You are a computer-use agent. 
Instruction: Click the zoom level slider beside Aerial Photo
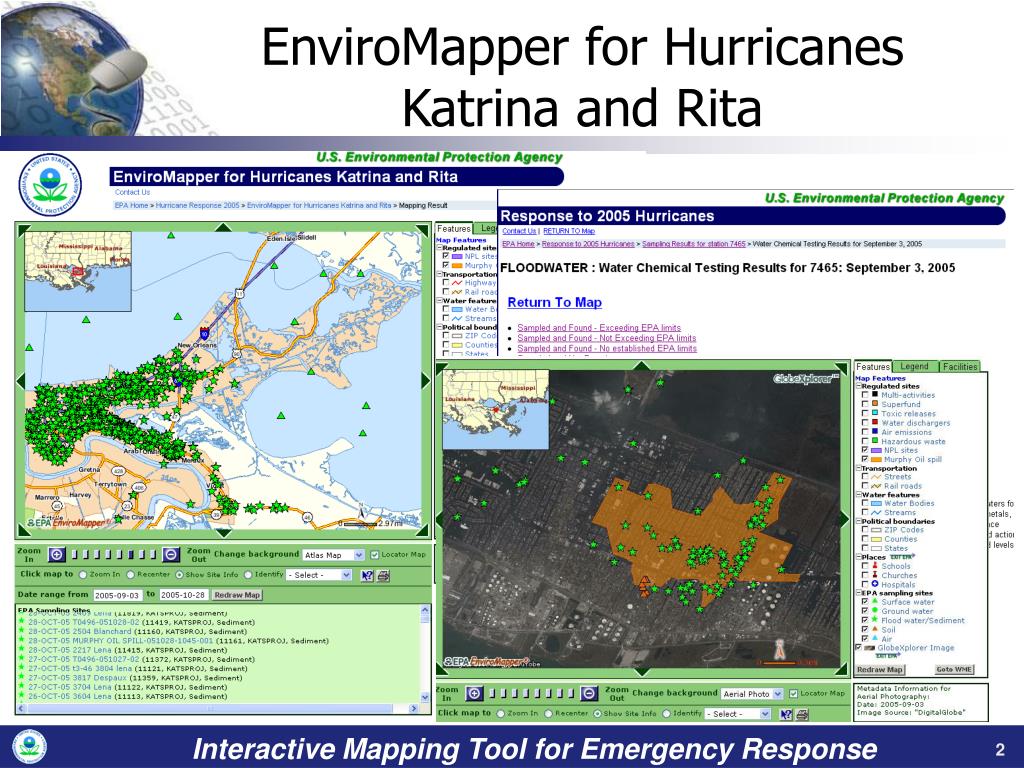pos(532,694)
